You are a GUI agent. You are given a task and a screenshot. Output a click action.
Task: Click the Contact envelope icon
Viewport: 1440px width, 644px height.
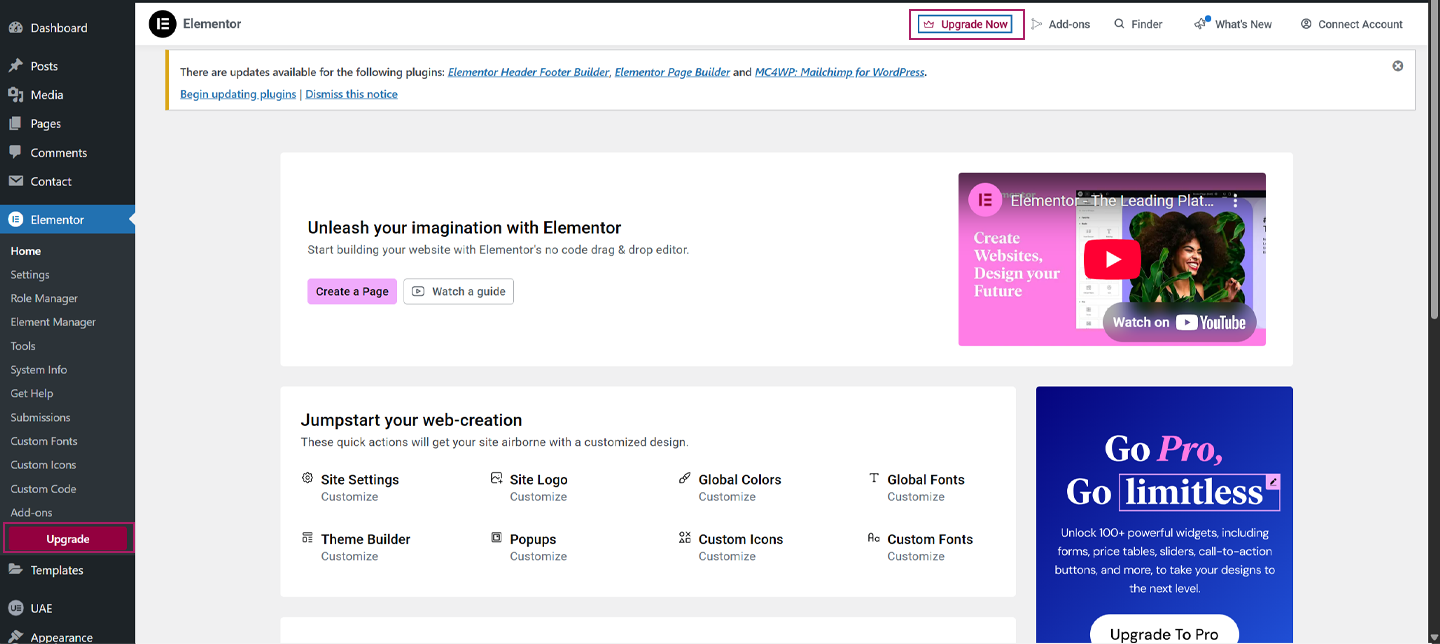(16, 182)
